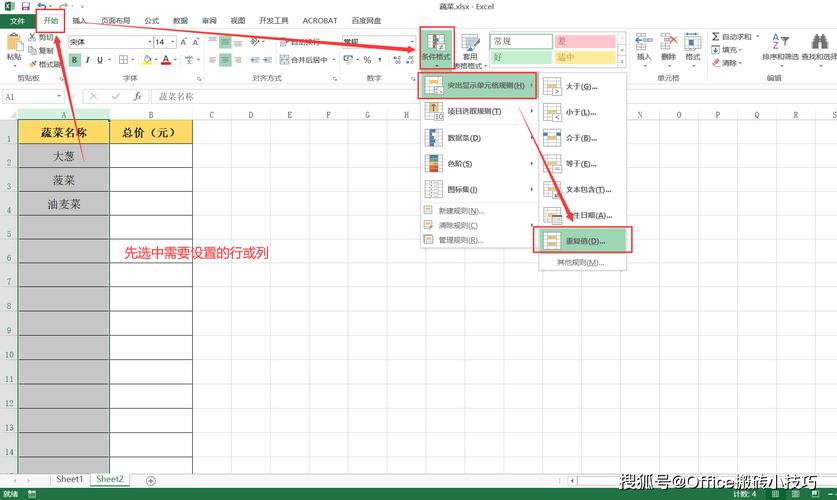
Task: Select 小于(L)... rule
Action: pos(582,113)
